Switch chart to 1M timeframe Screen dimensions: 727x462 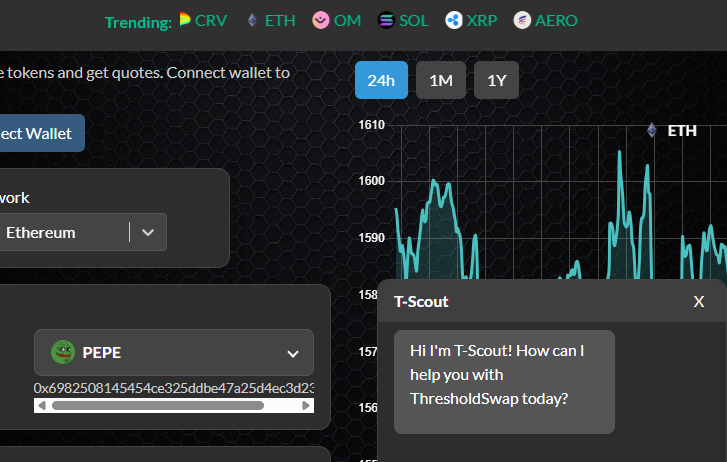pos(441,80)
